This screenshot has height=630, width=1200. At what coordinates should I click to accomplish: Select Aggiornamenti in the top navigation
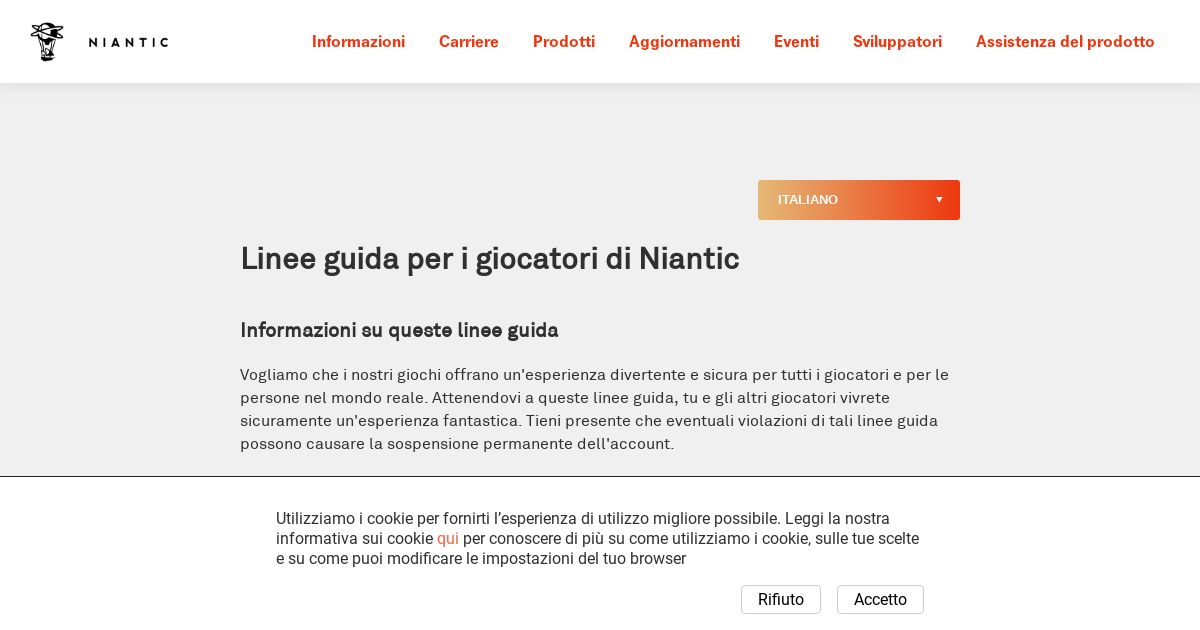coord(684,42)
